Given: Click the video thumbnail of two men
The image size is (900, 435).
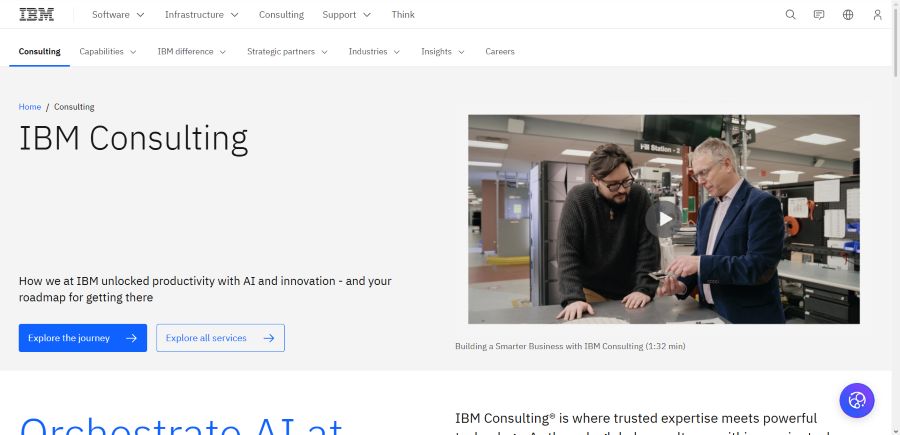Looking at the screenshot, I should click(664, 219).
